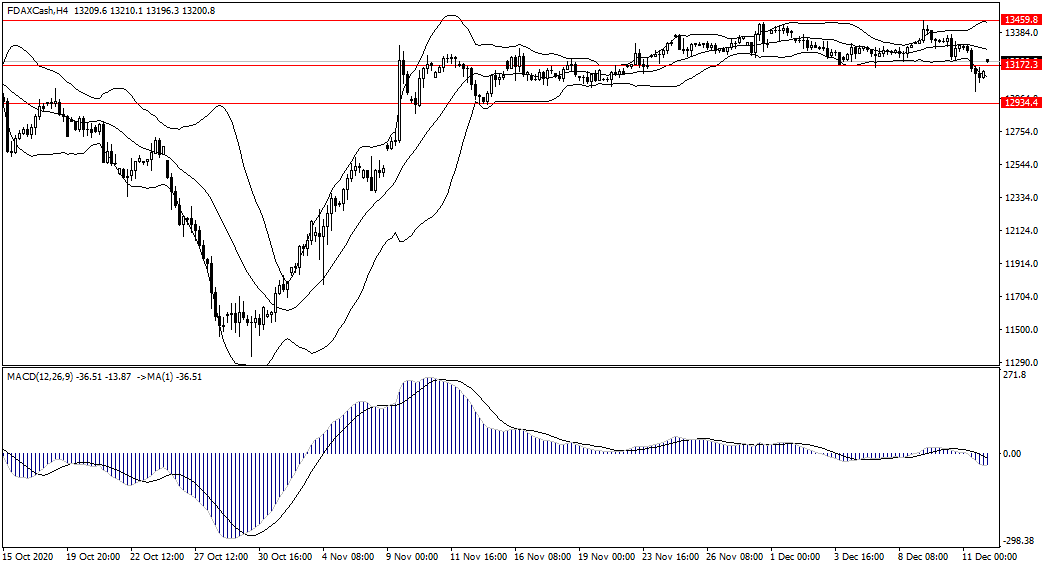This screenshot has height=568, width=1045.
Task: Click the 12754.0 price scale value
Action: click(x=1019, y=132)
